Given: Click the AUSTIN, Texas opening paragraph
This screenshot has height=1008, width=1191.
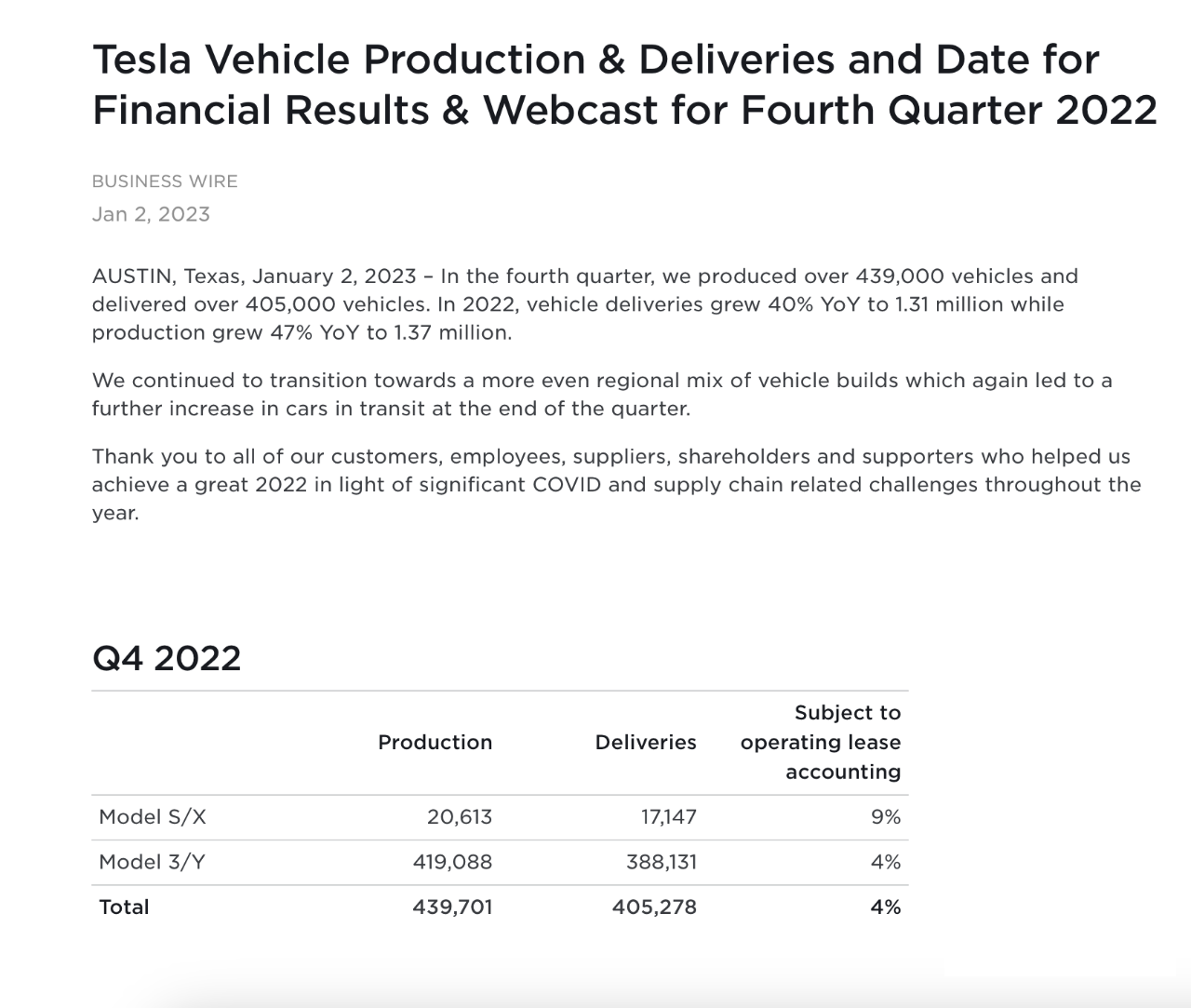Looking at the screenshot, I should (585, 304).
